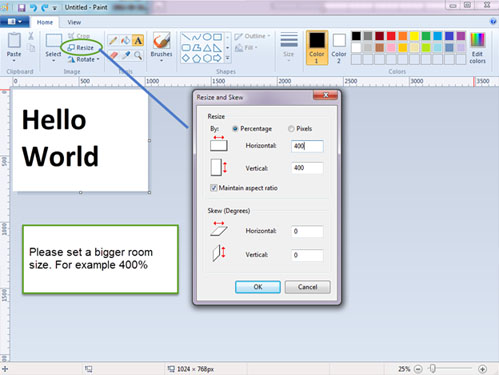
Task: Select the Eraser tool
Action: (x=114, y=55)
